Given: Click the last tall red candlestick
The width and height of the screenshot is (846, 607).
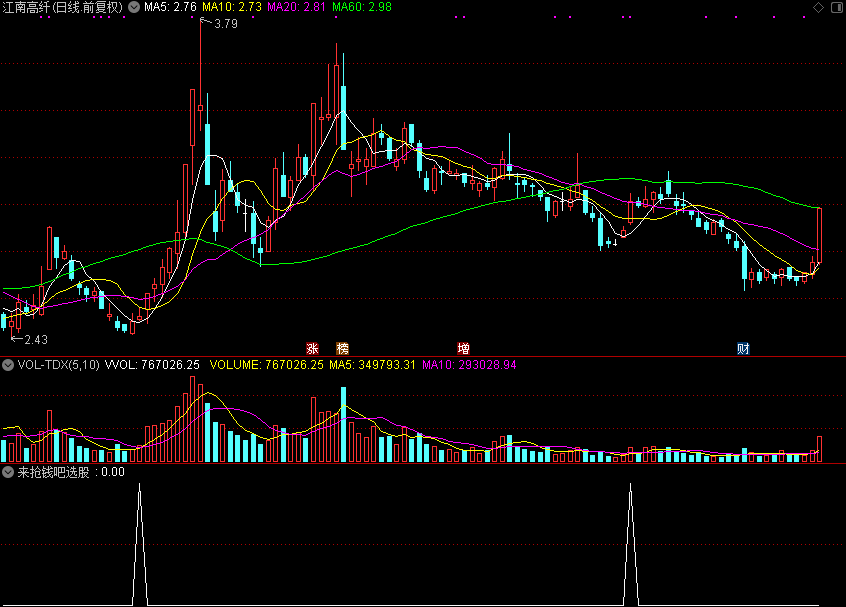Looking at the screenshot, I should tap(819, 232).
